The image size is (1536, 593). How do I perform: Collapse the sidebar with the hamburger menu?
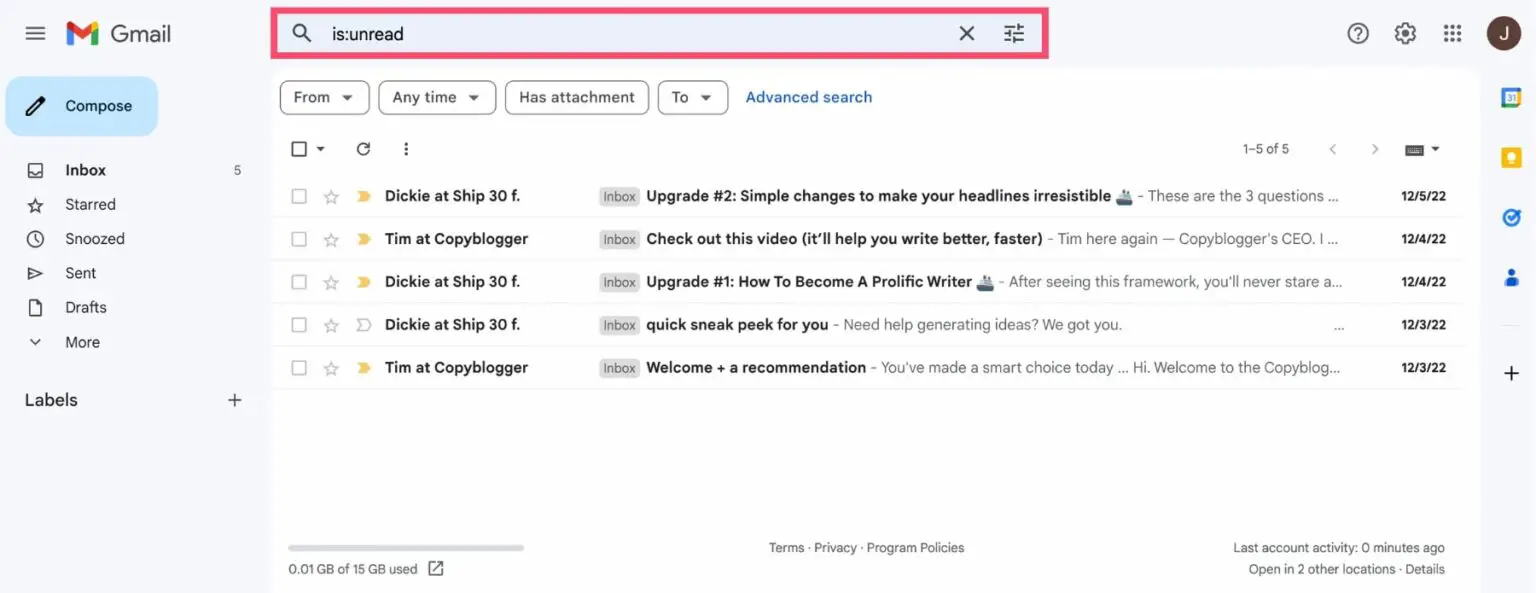coord(35,33)
